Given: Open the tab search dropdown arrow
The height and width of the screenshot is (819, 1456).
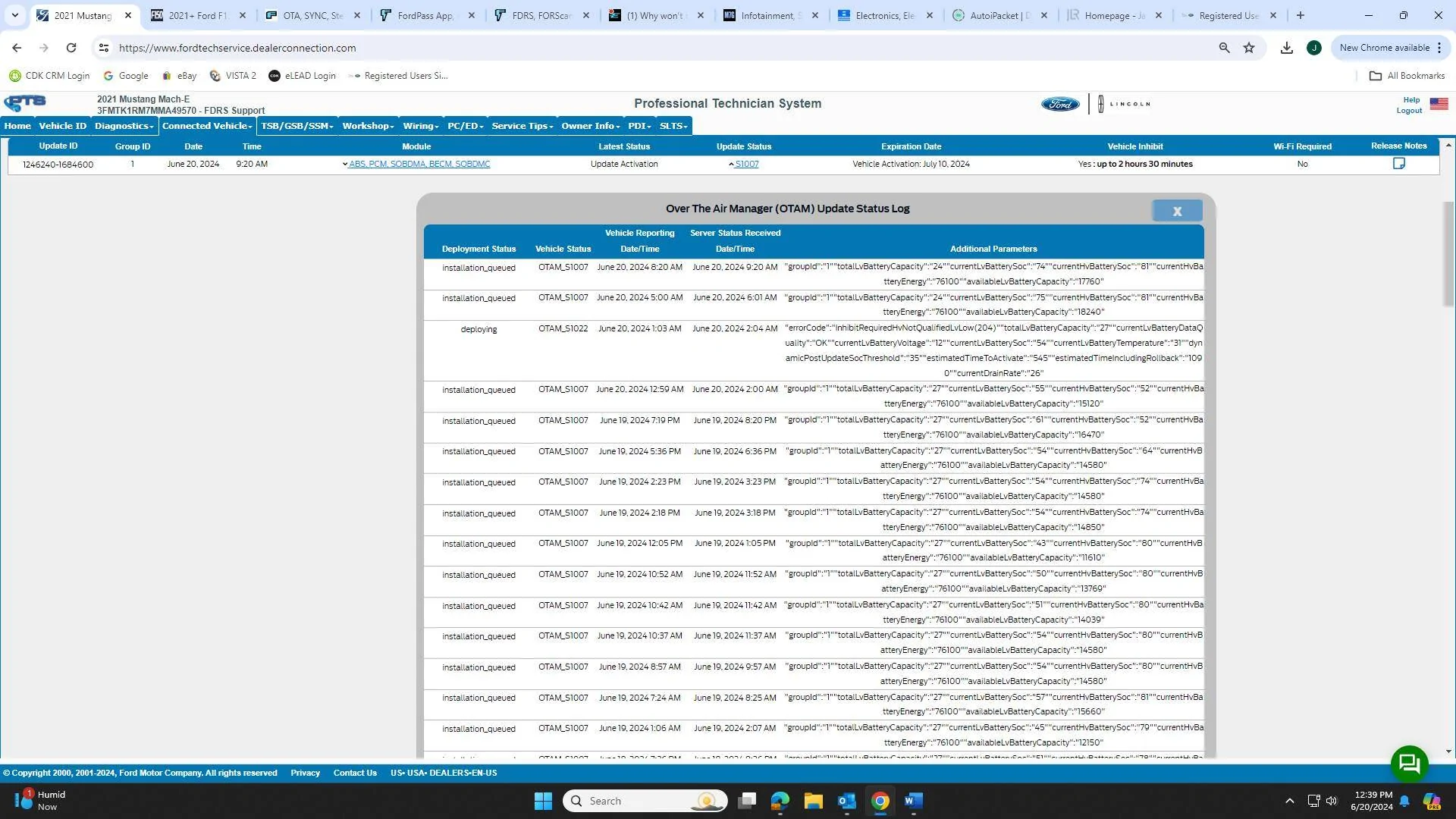Looking at the screenshot, I should tap(14, 15).
